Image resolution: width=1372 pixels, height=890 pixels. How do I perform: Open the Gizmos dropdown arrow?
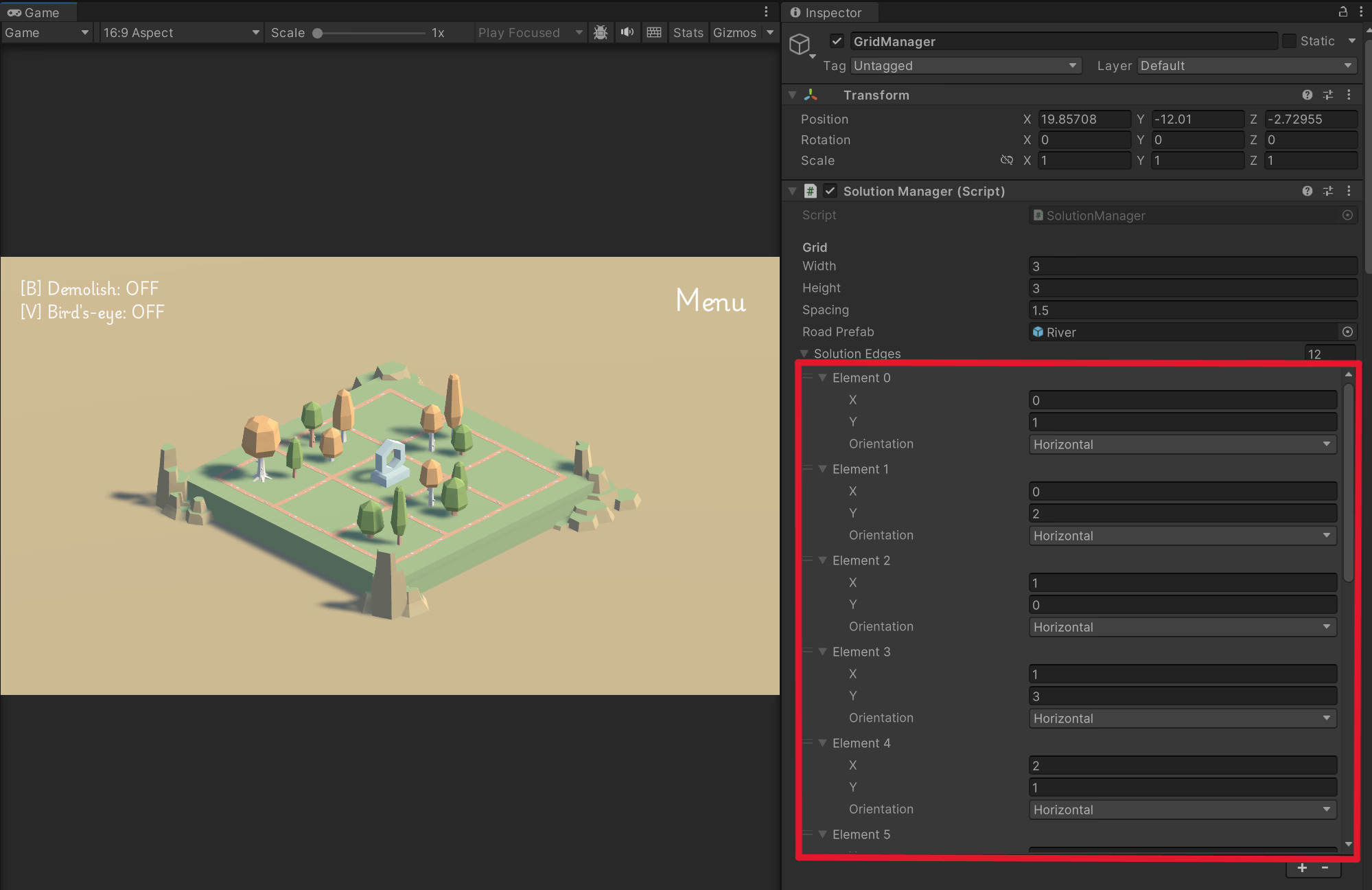770,32
